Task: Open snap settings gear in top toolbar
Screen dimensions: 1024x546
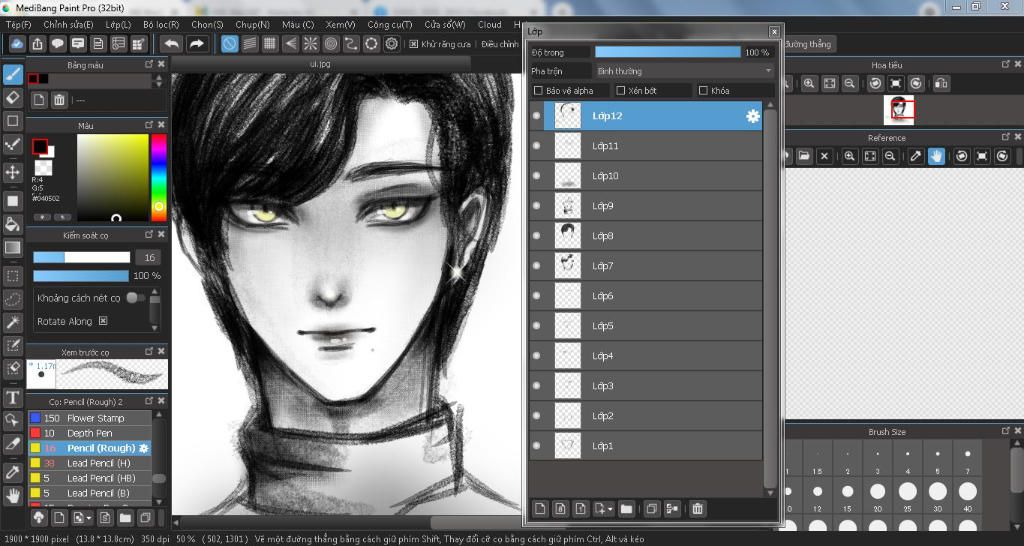Action: pos(391,44)
